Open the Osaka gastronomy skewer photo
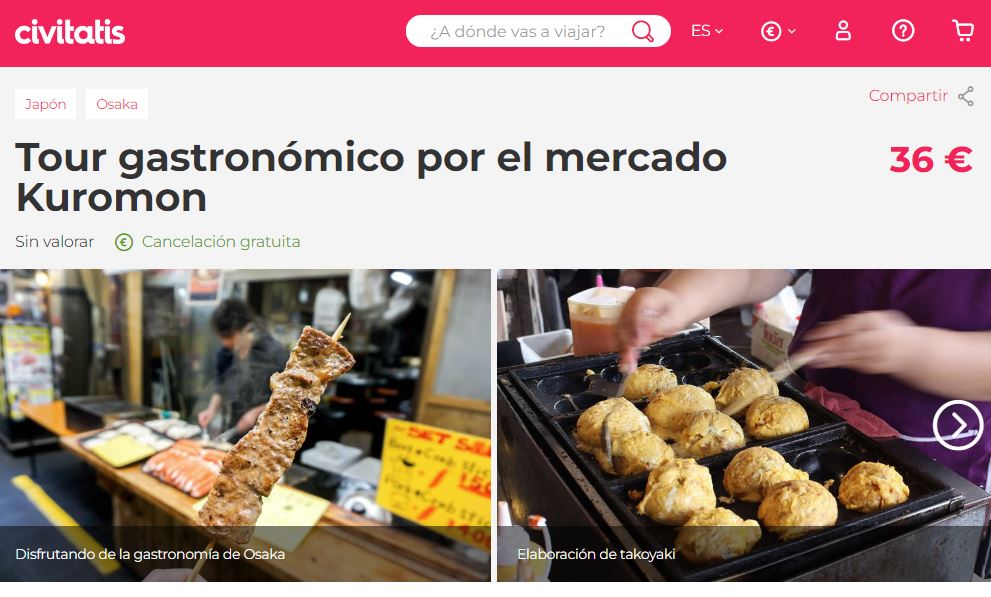Screen dimensions: 991x597 pos(245,425)
